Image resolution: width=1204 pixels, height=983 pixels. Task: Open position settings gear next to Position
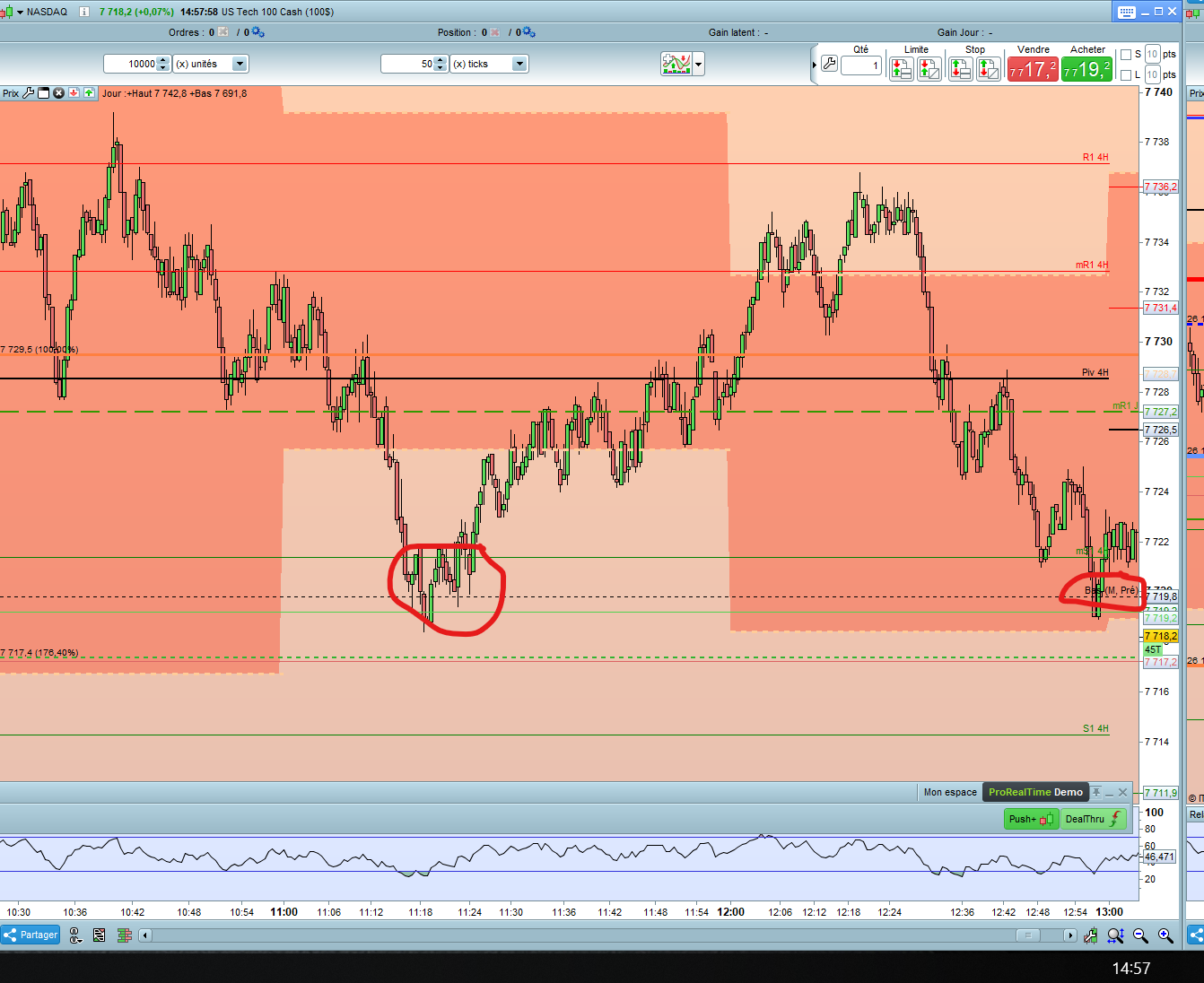point(529,32)
